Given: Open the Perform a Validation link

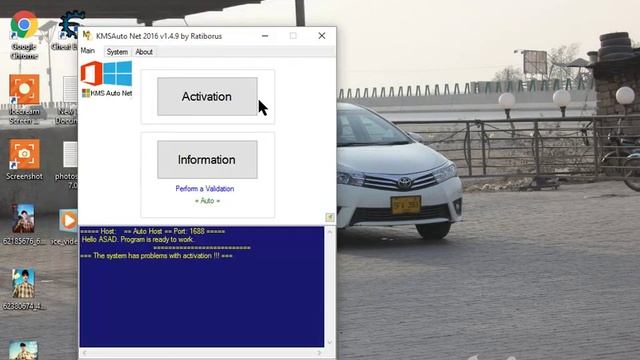Looking at the screenshot, I should pos(205,189).
